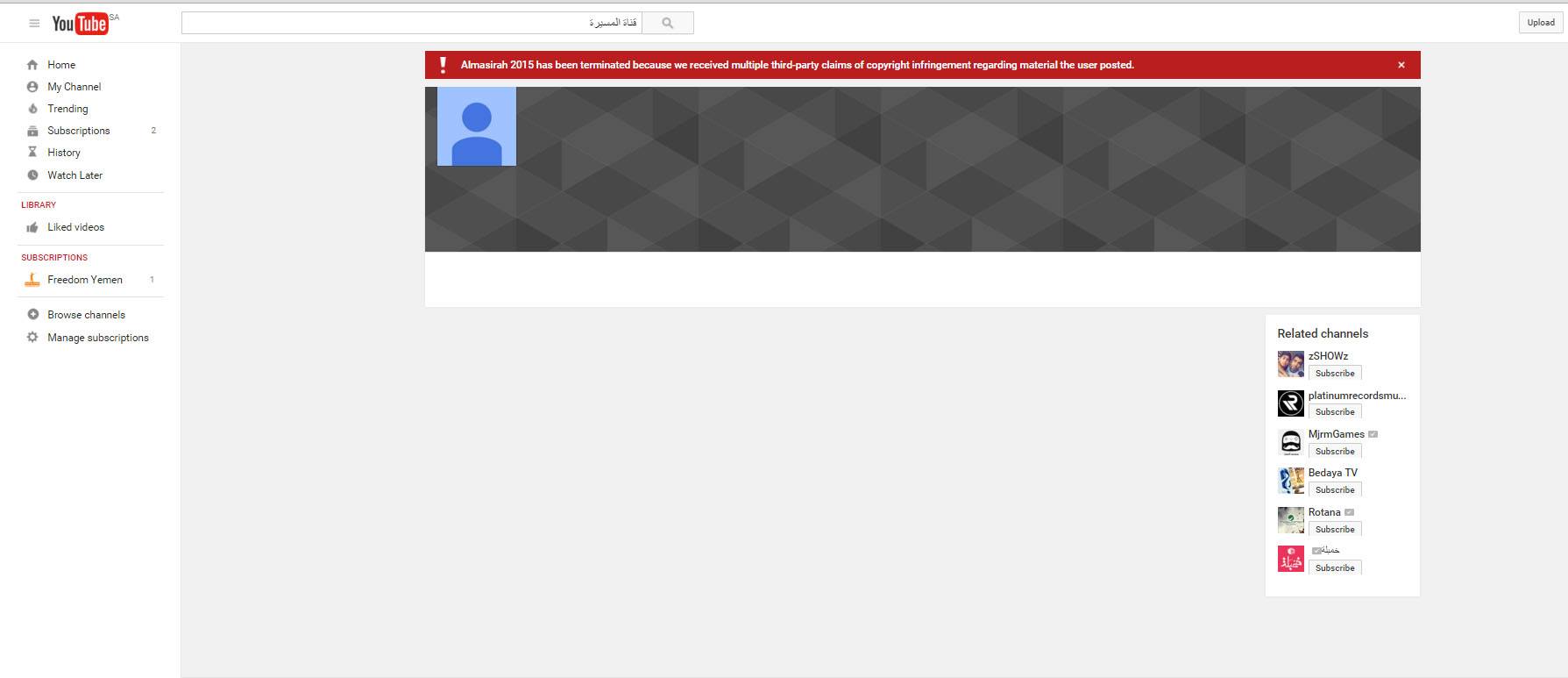
Task: Click the Freedom Yemen channel icon
Action: tap(32, 280)
